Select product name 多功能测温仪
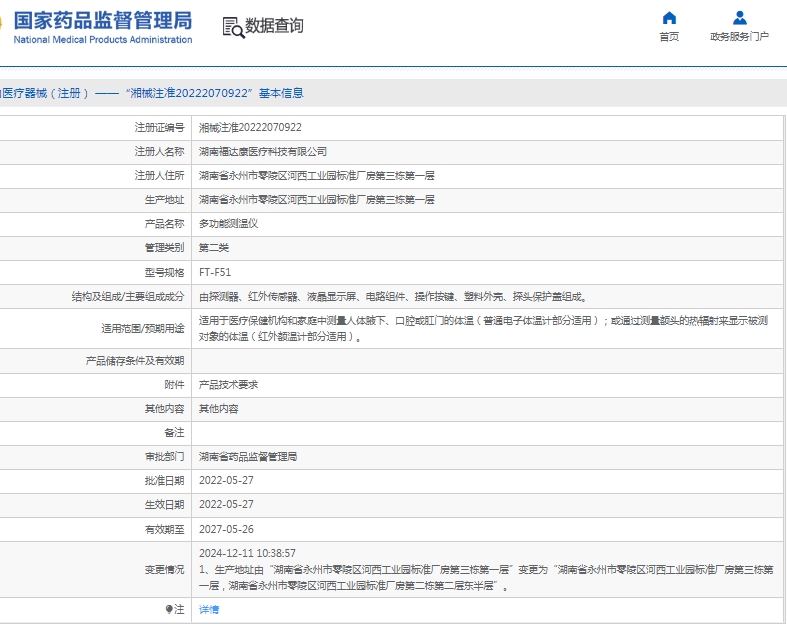The width and height of the screenshot is (787, 629). pos(228,224)
